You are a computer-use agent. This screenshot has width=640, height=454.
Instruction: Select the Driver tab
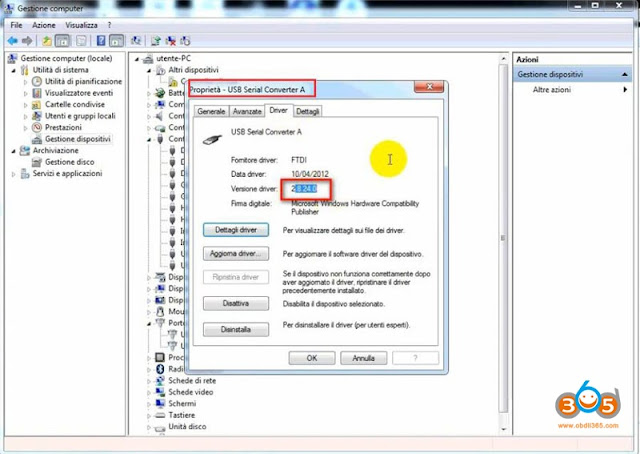tap(278, 110)
